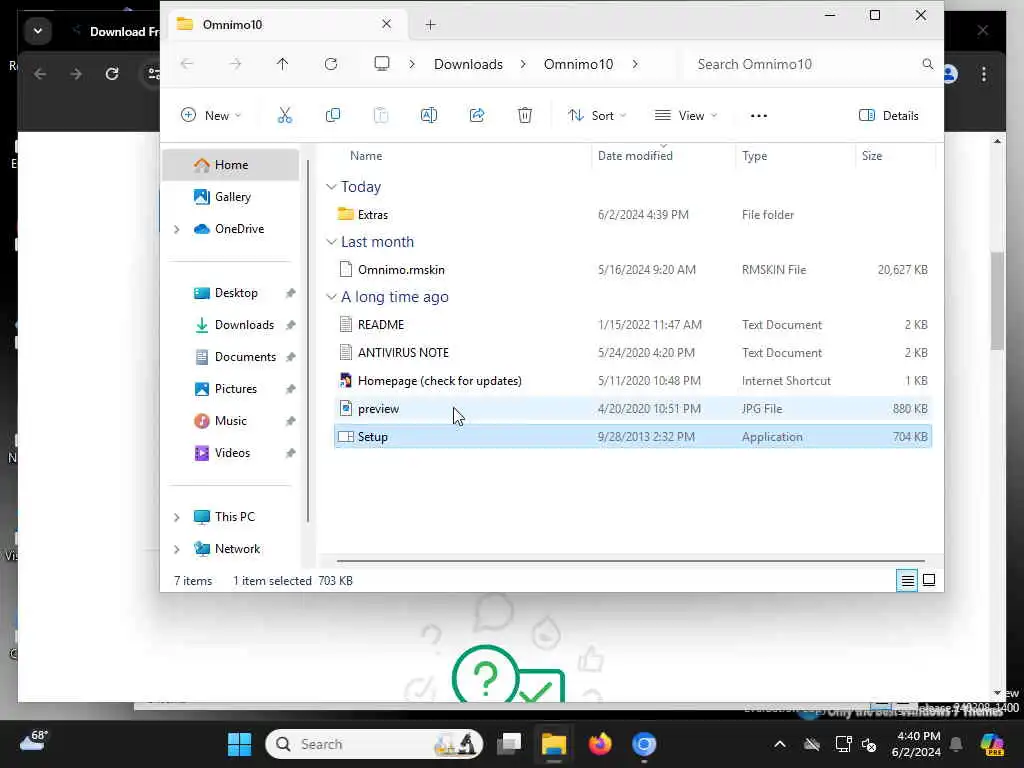Click the search magnifier icon in Explorer

927,64
